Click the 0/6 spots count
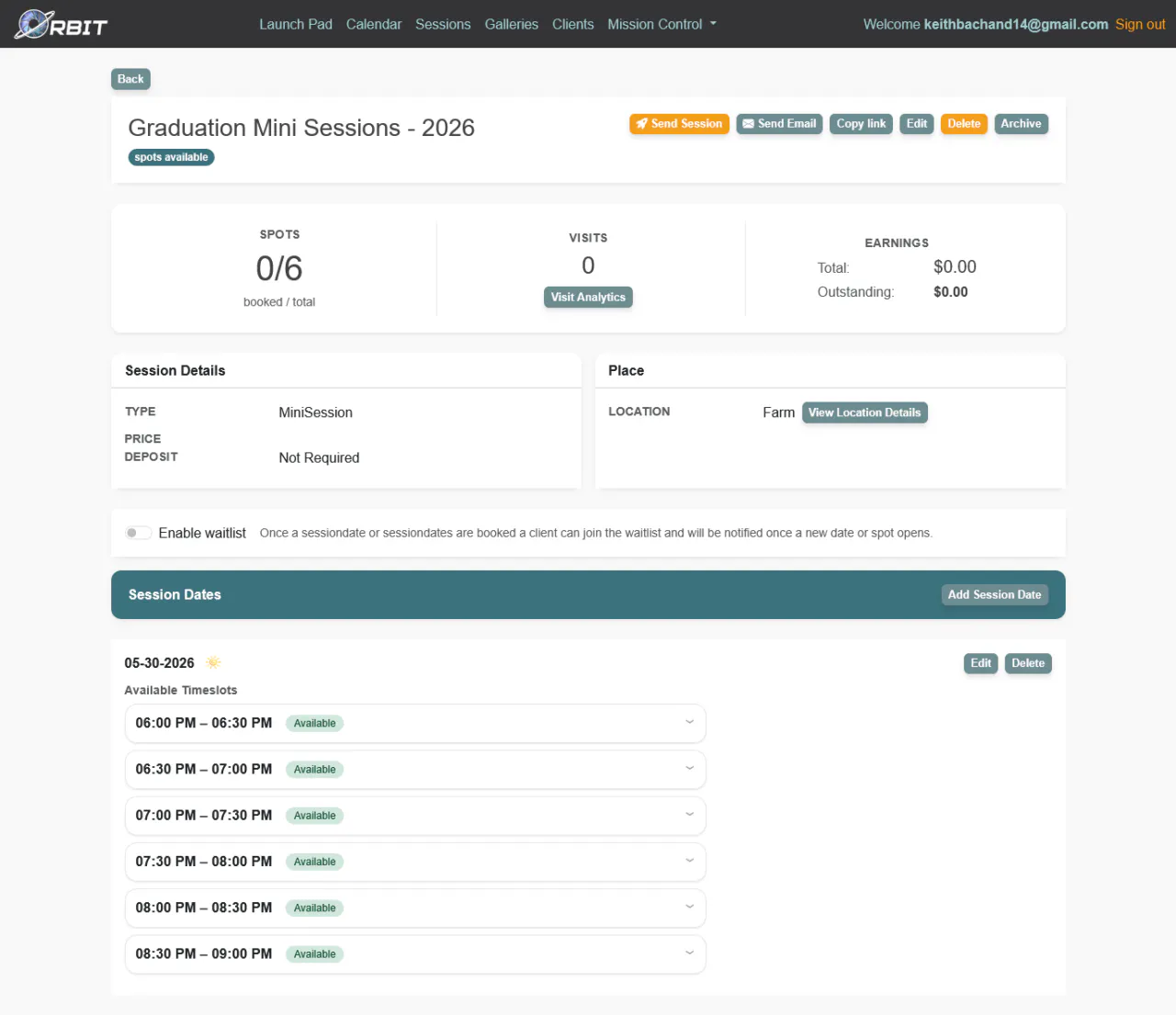1176x1015 pixels. click(279, 268)
